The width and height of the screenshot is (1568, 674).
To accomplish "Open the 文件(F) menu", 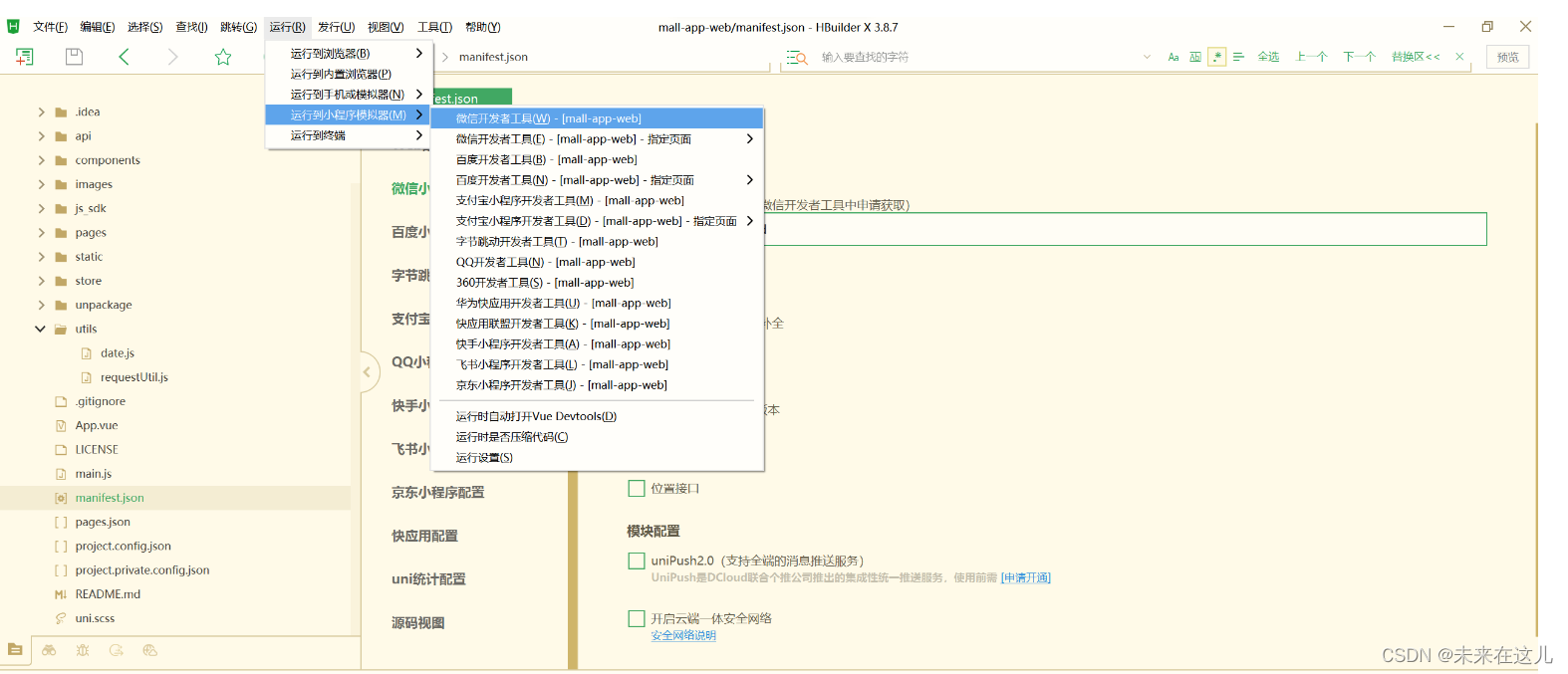I will [50, 27].
